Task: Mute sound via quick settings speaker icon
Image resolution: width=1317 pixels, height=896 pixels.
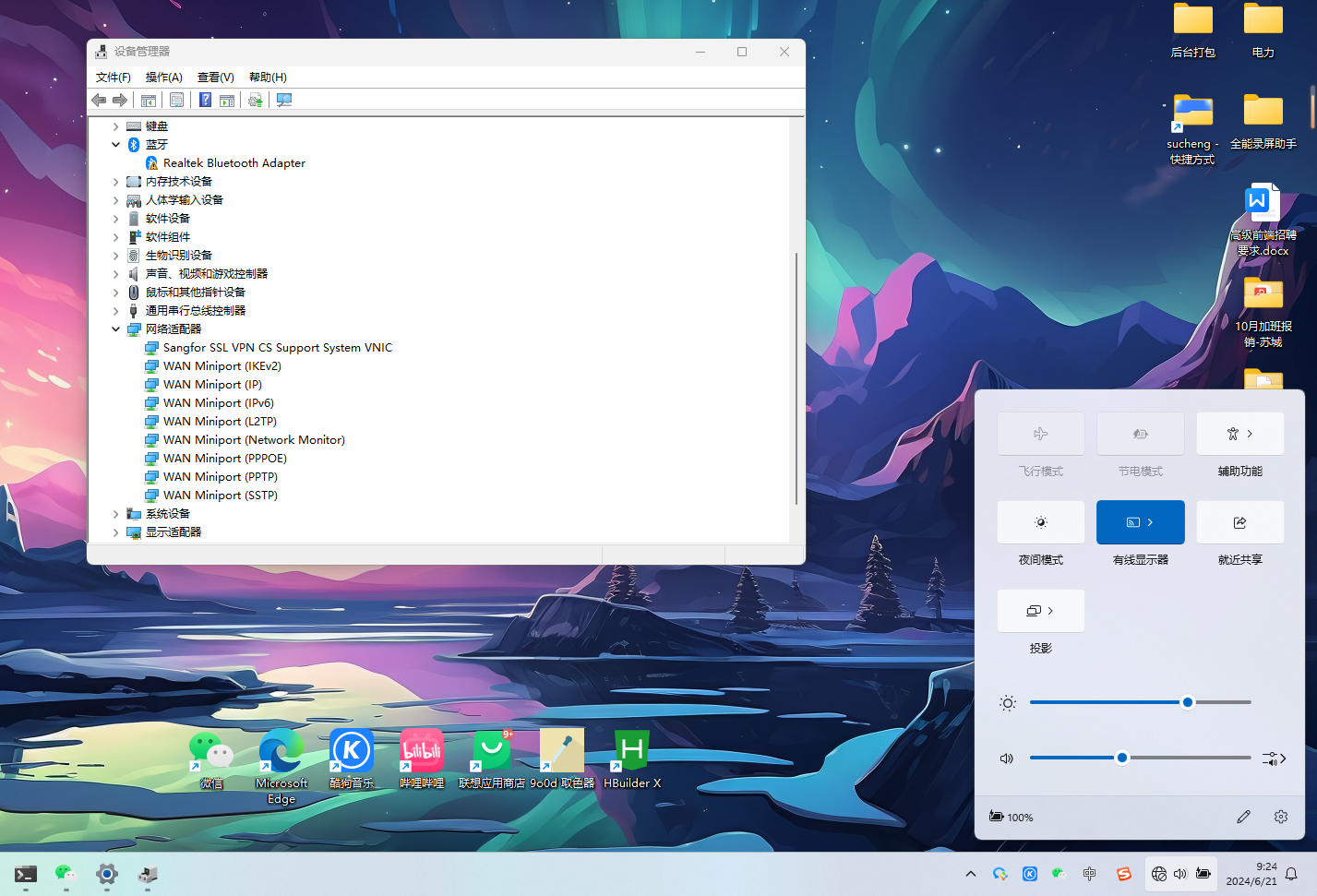Action: [x=1007, y=759]
